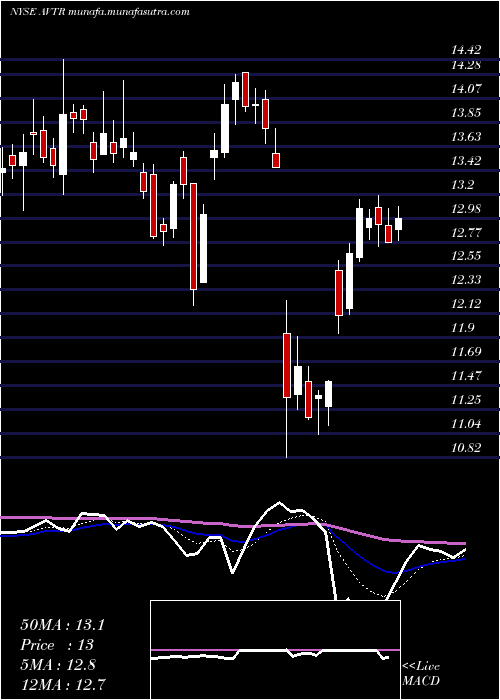Click the Price : 13 readout

point(57,645)
